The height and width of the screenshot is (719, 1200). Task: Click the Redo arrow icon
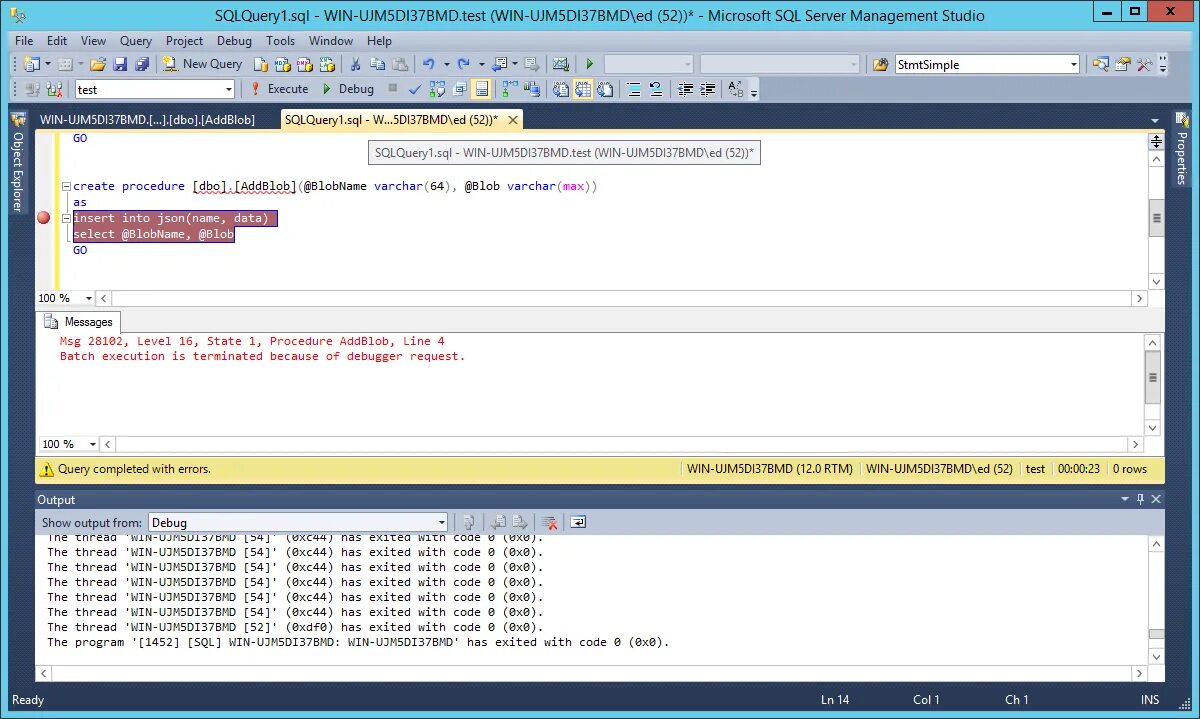463,64
